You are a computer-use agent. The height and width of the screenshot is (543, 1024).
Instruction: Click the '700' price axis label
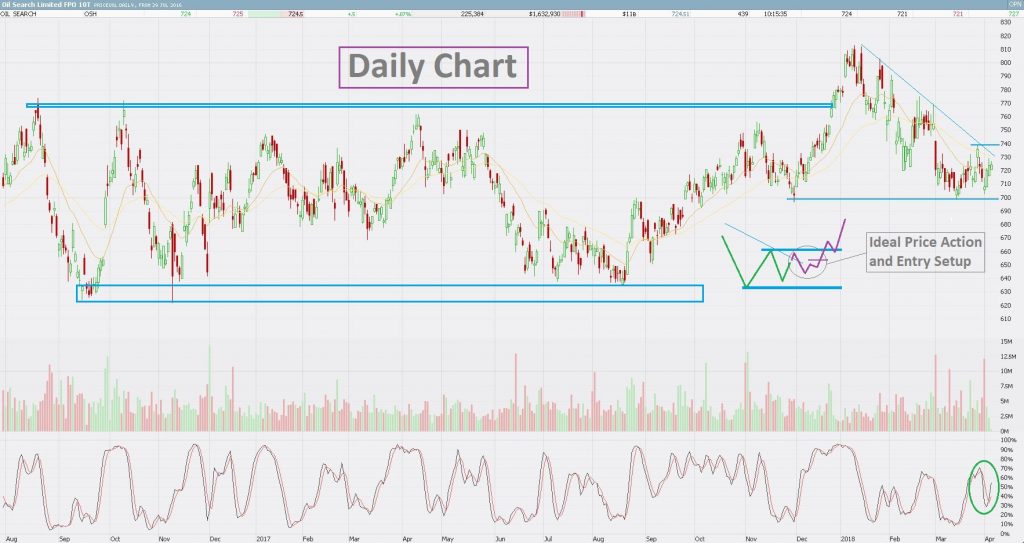(1006, 198)
